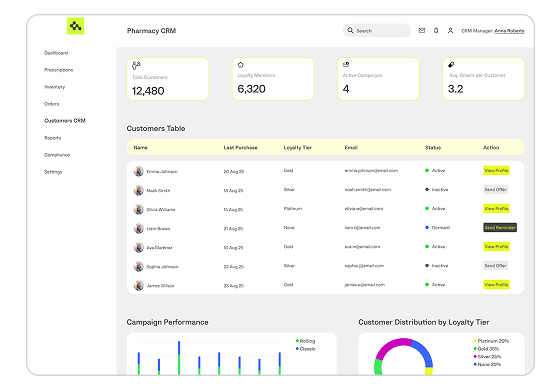Click the Loyalty Members card icon

[241, 65]
